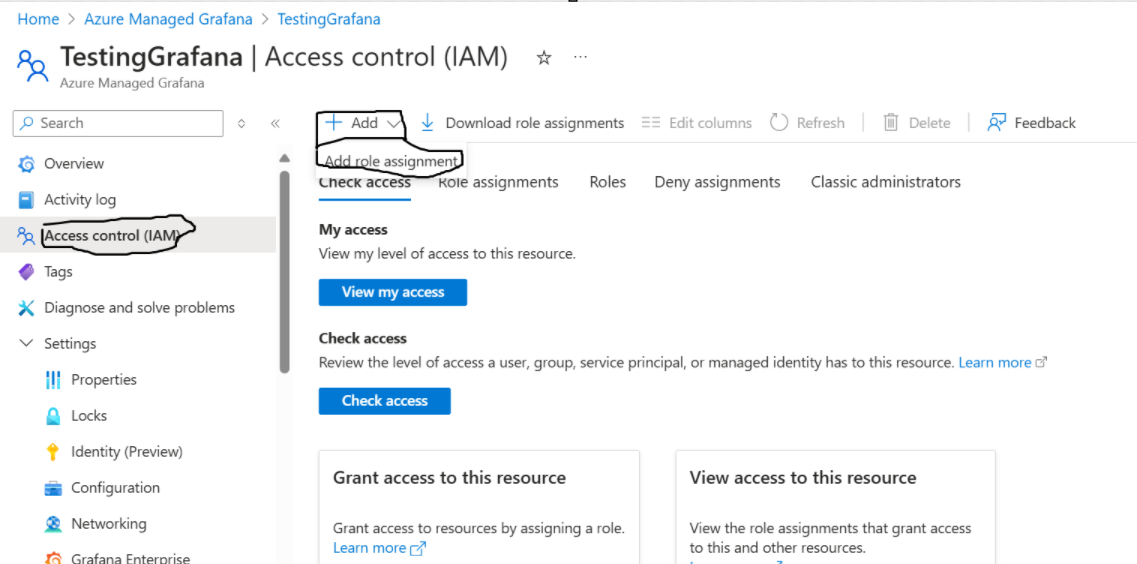Click the Refresh circular arrow icon
Screen dimensions: 1137x564
click(779, 123)
